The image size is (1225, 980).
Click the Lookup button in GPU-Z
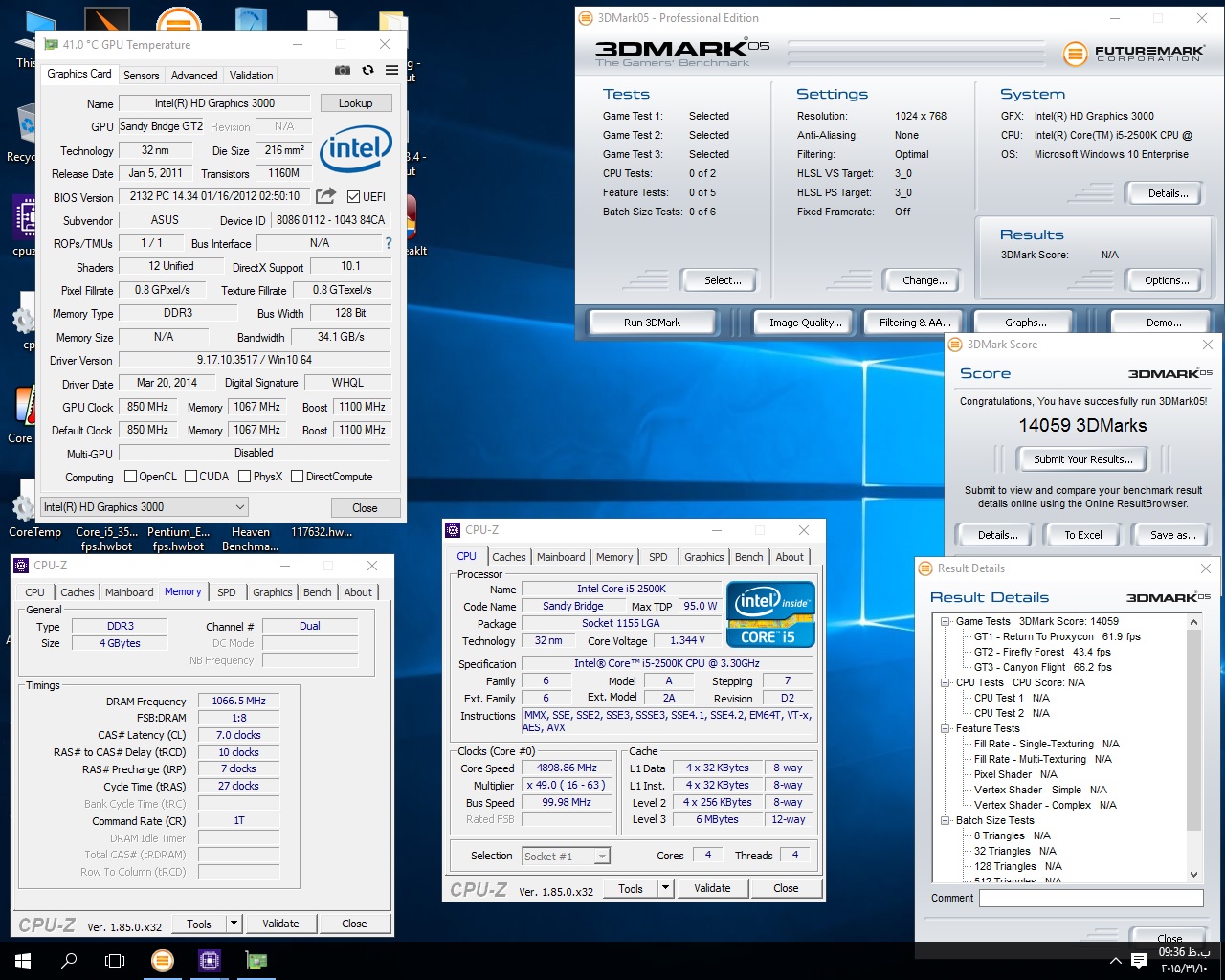click(x=355, y=102)
